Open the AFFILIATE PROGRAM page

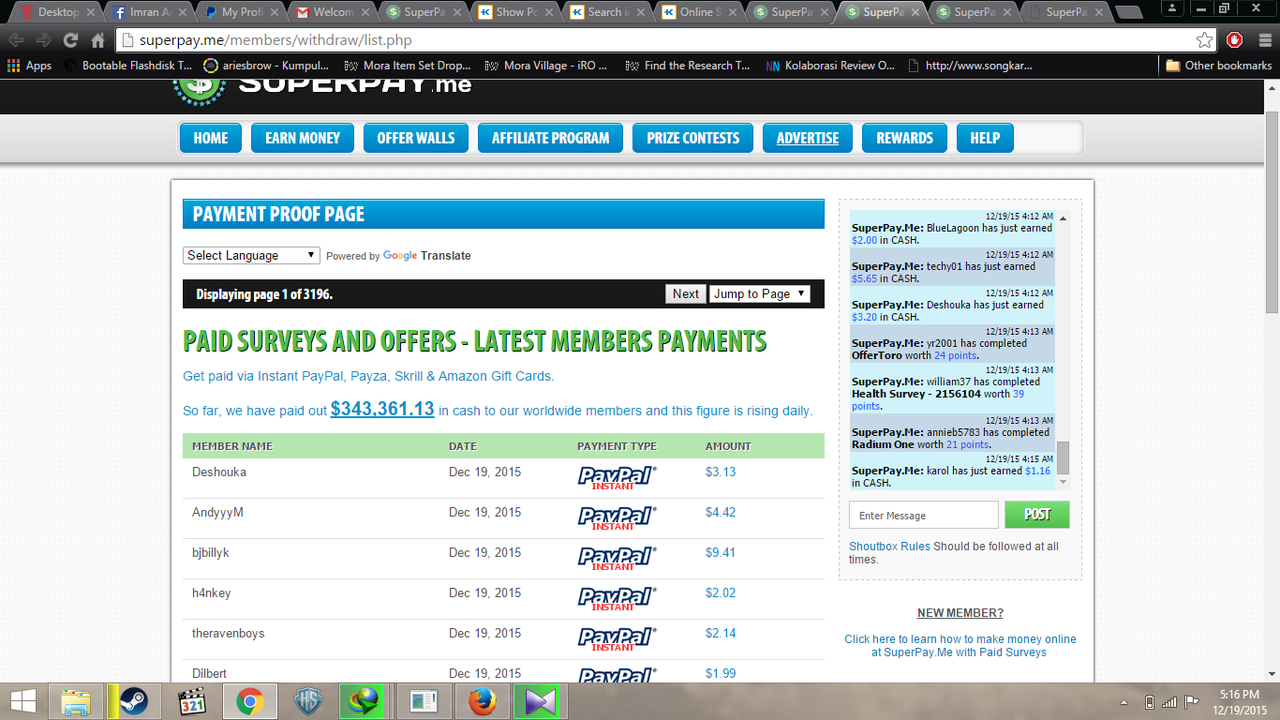tap(551, 138)
